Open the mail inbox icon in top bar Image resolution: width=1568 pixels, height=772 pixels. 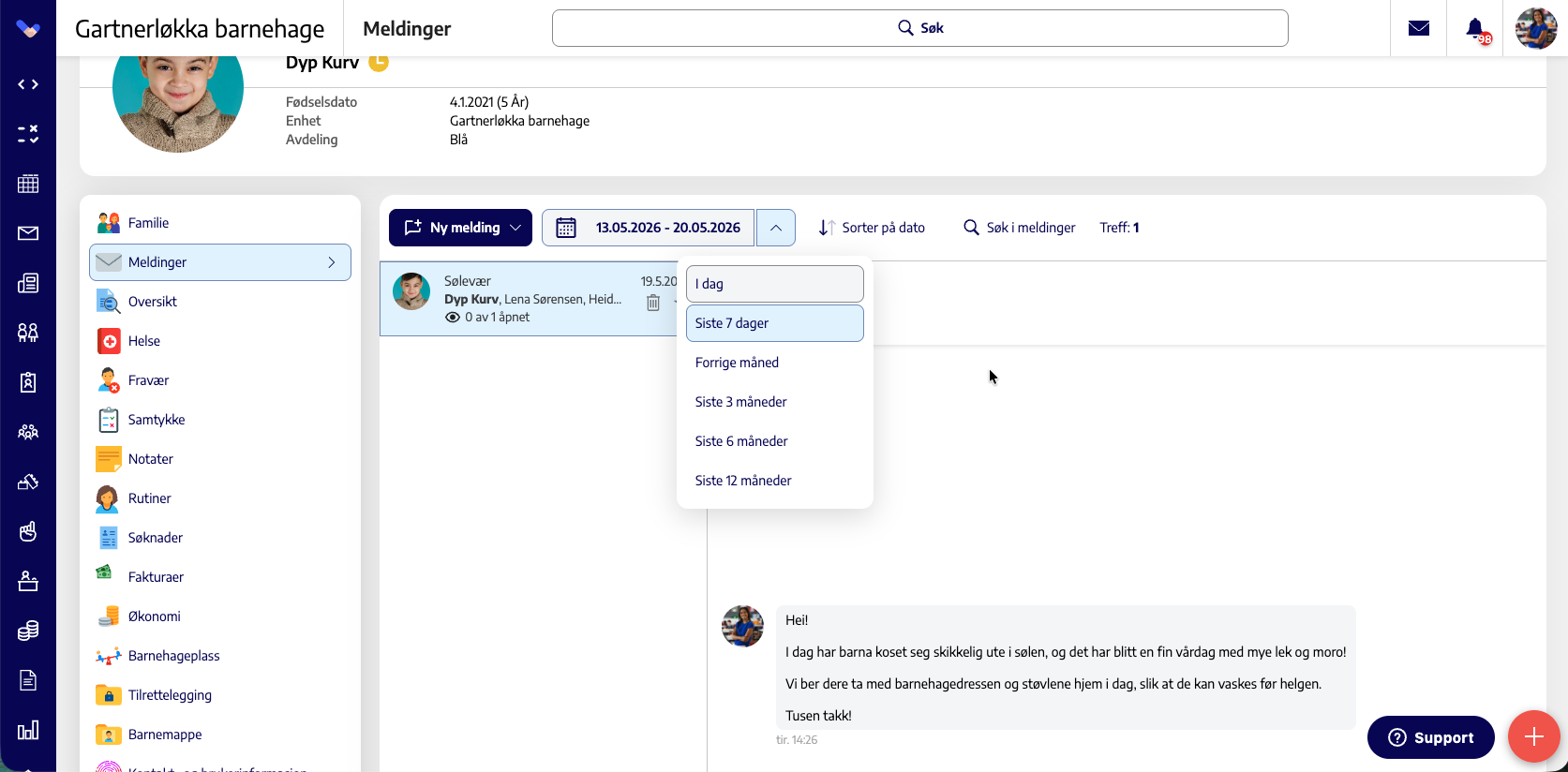pyautogui.click(x=1419, y=28)
